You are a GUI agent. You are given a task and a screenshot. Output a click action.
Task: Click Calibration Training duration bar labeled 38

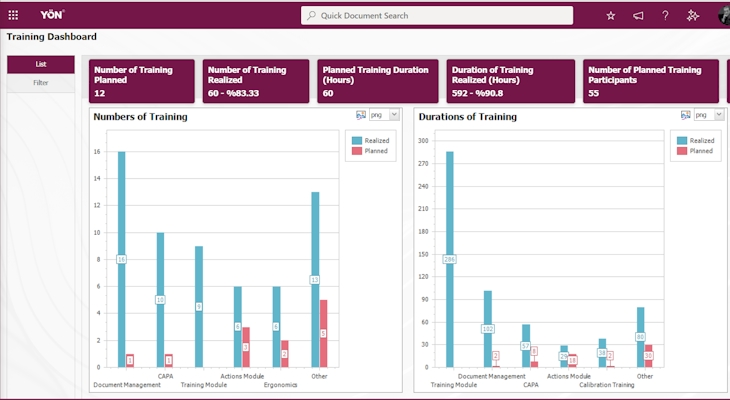[602, 353]
